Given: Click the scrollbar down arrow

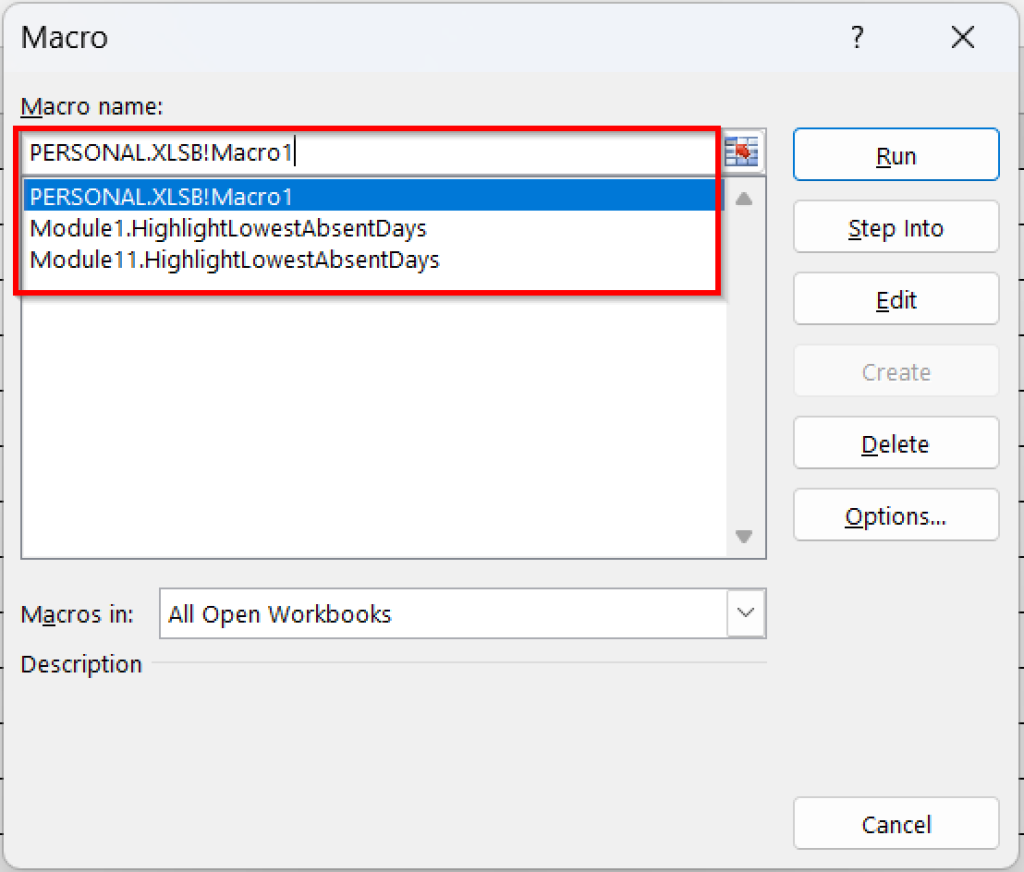Looking at the screenshot, I should coord(743,537).
